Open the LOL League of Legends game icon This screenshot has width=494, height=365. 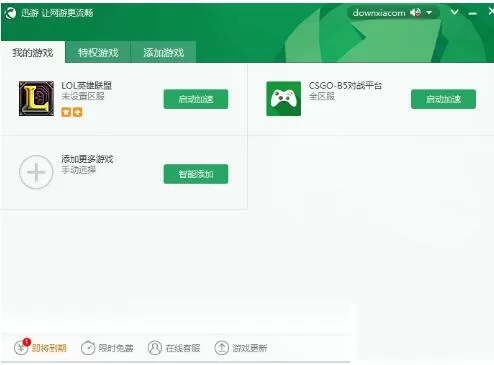pyautogui.click(x=36, y=99)
